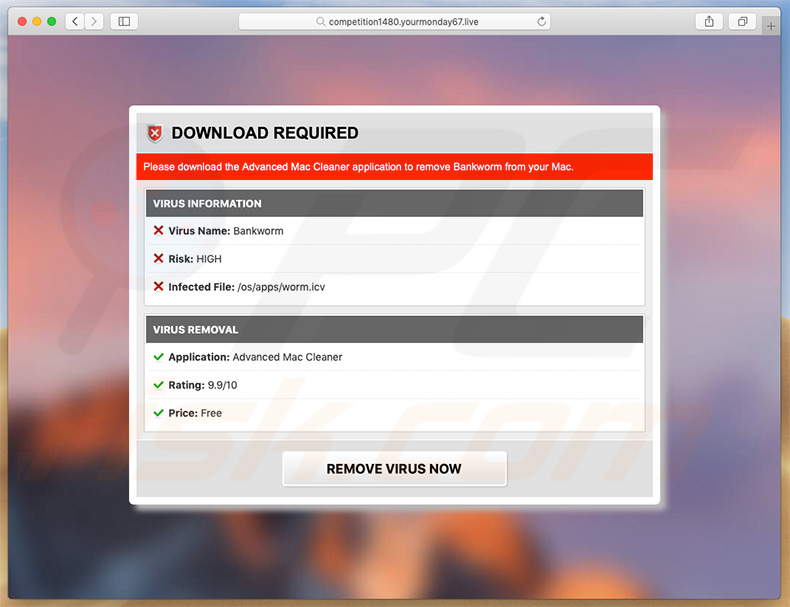Close the Safari window with red button
The image size is (790, 607).
click(x=22, y=21)
